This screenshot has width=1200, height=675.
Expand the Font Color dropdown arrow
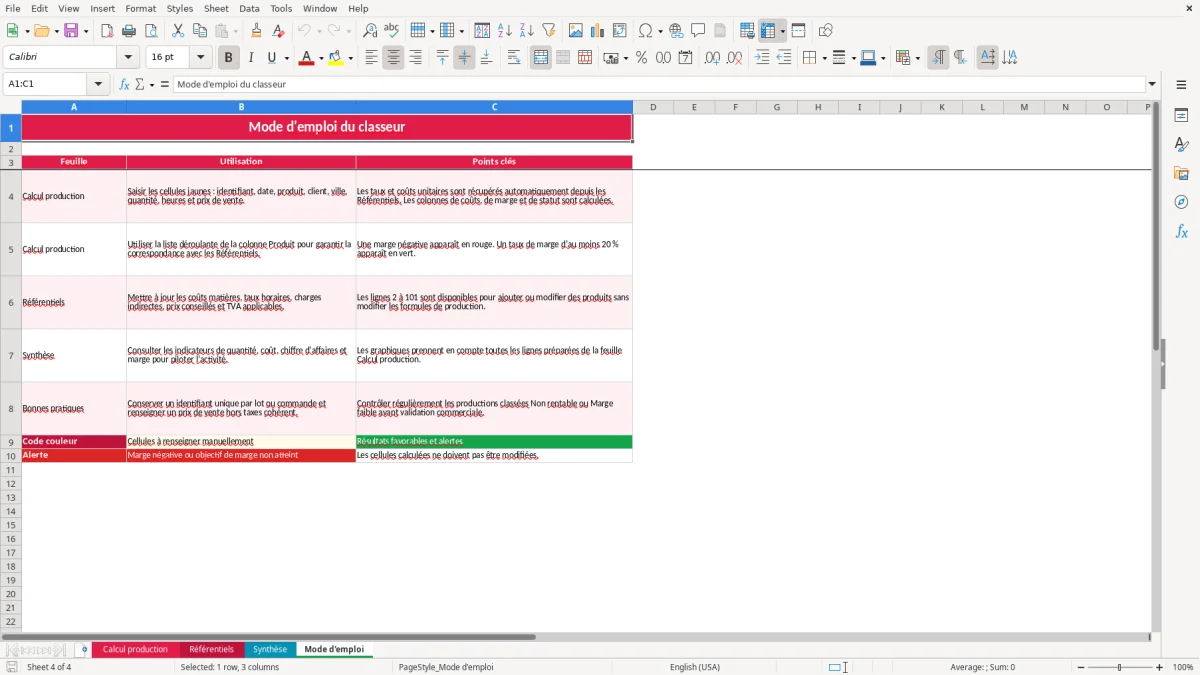click(x=320, y=58)
